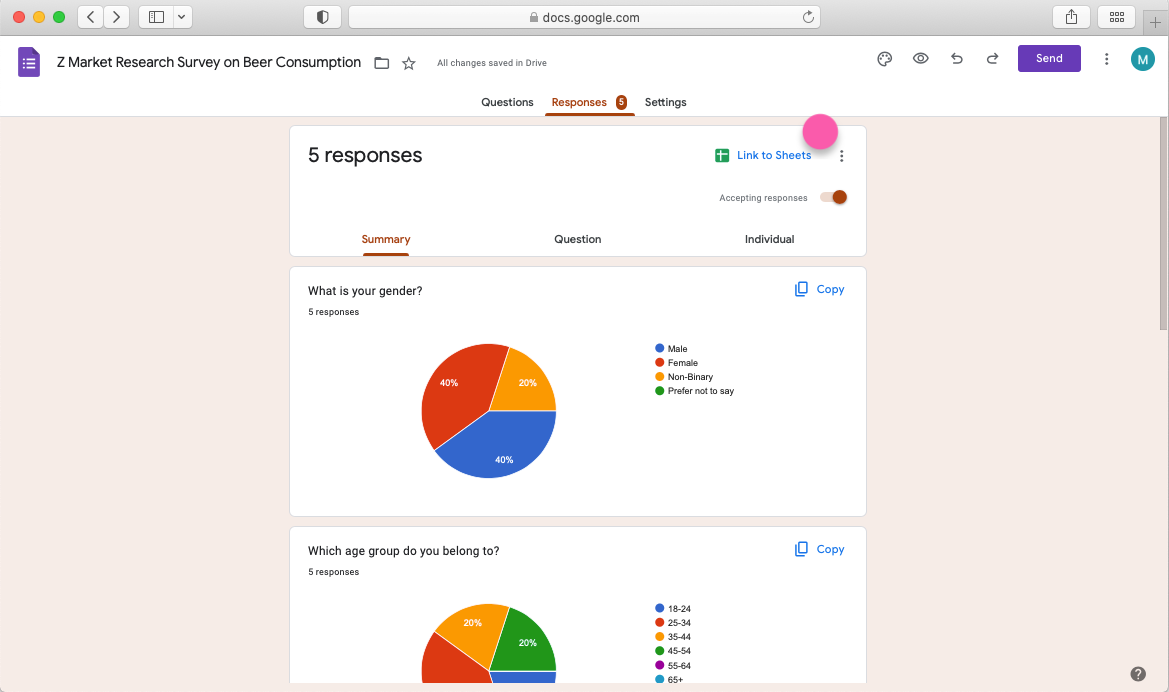Switch to the Settings tab
Screen dimensions: 1169x692
point(665,102)
